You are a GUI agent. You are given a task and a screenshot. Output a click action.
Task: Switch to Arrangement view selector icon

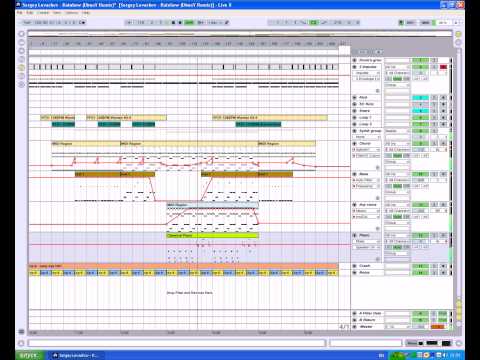458,34
